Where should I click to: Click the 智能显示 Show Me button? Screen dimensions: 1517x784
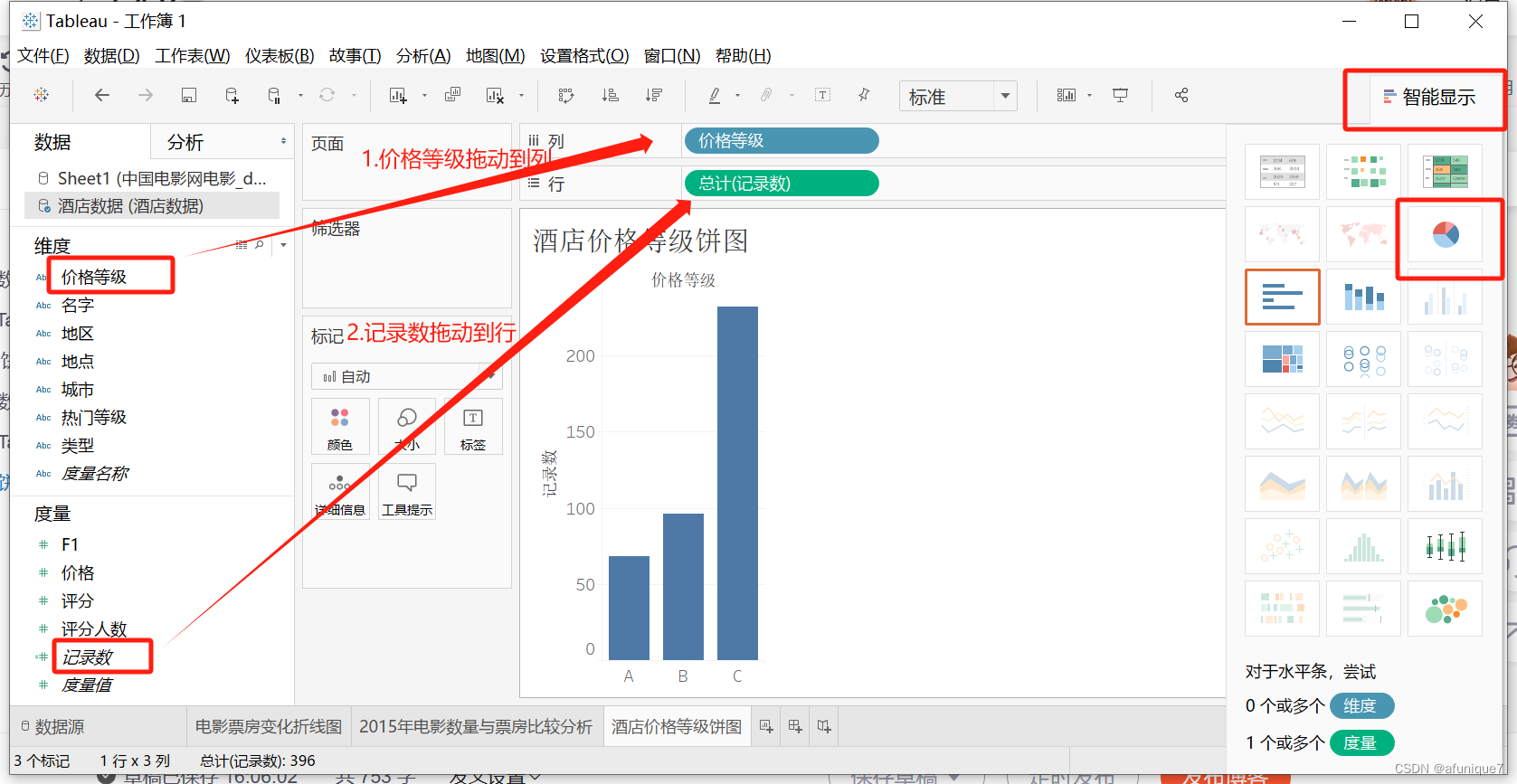pos(1429,97)
